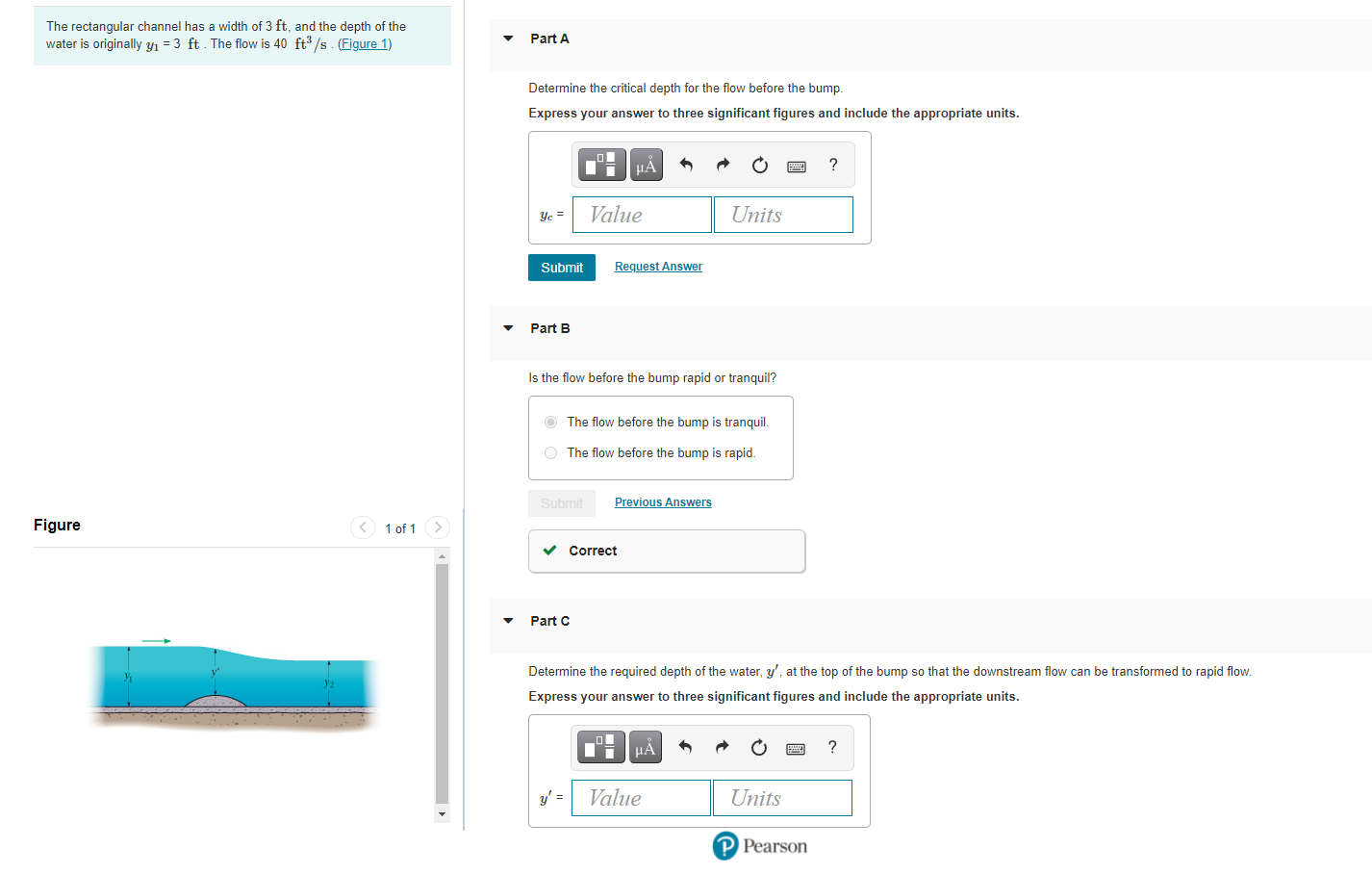Image resolution: width=1372 pixels, height=874 pixels.
Task: Open Previous Answers for Part B
Action: [663, 502]
